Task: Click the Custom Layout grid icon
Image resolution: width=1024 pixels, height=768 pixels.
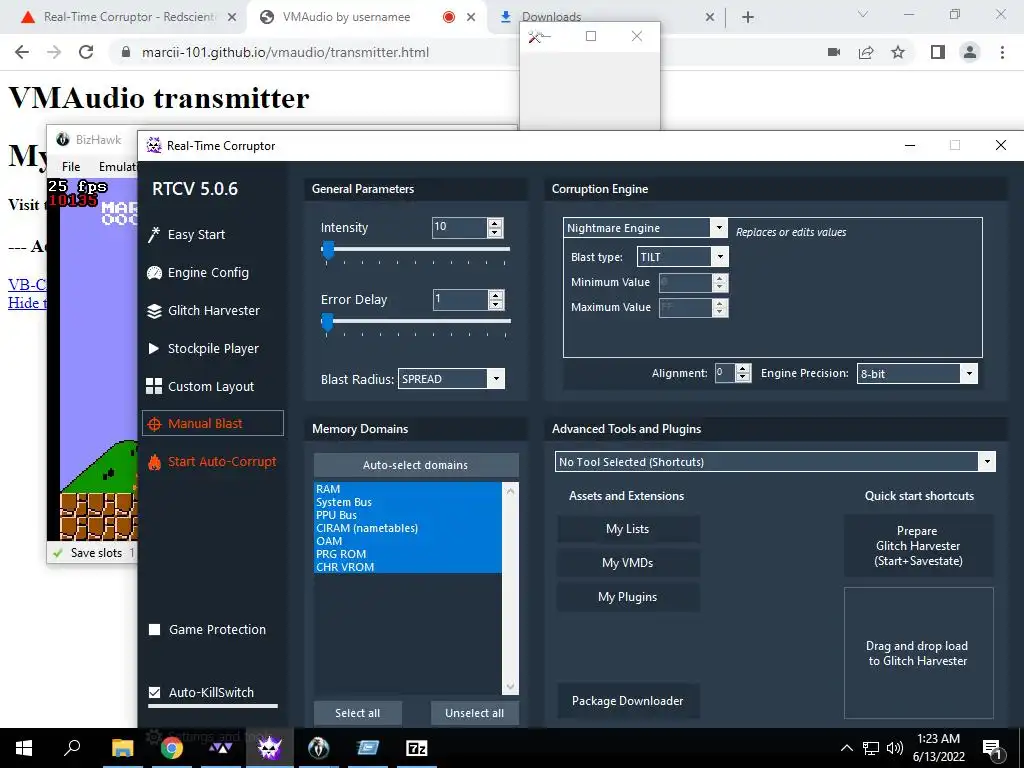Action: coord(154,386)
